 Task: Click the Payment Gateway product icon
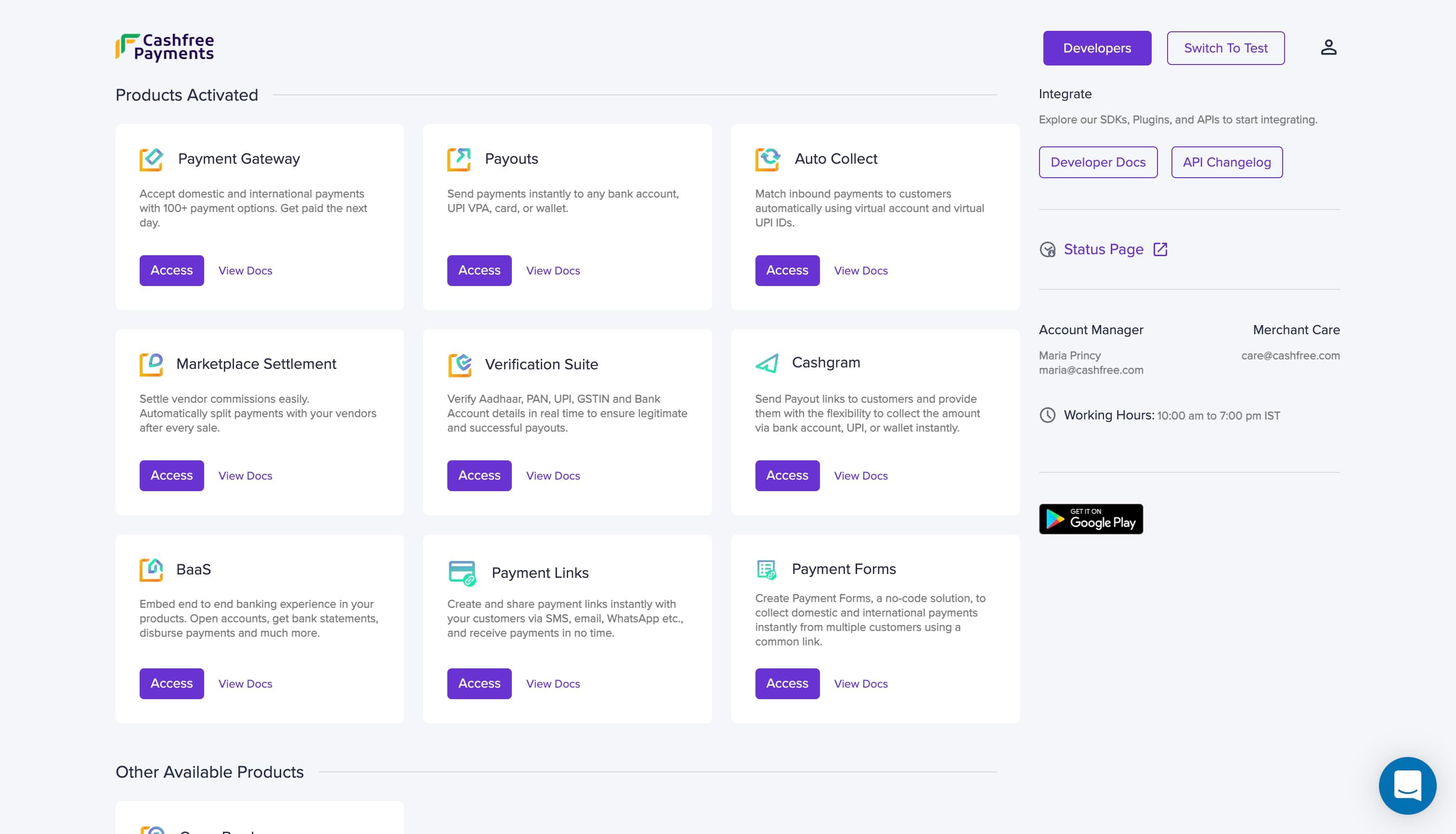[151, 159]
